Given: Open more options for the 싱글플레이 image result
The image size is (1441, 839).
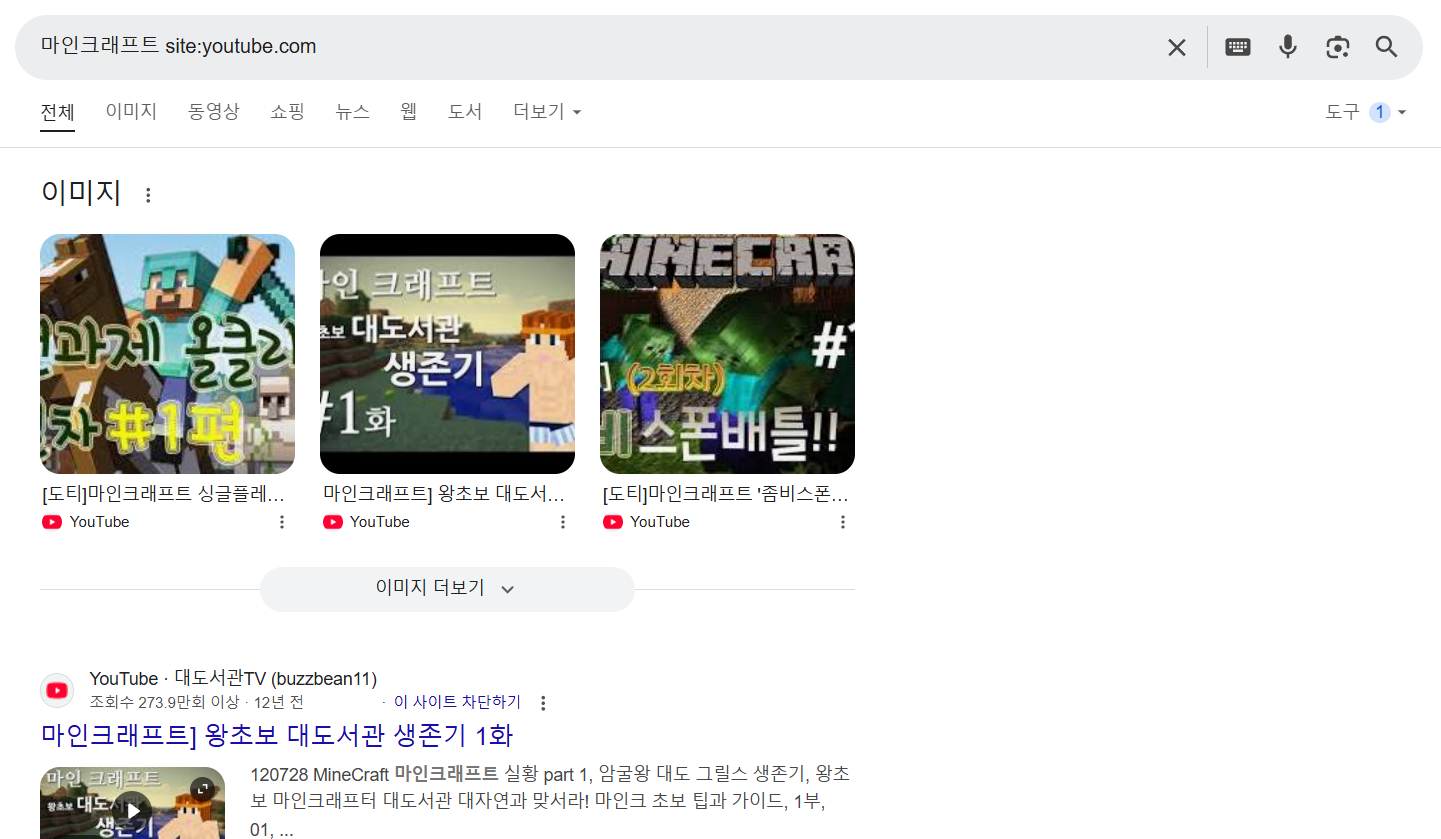Looking at the screenshot, I should point(282,522).
